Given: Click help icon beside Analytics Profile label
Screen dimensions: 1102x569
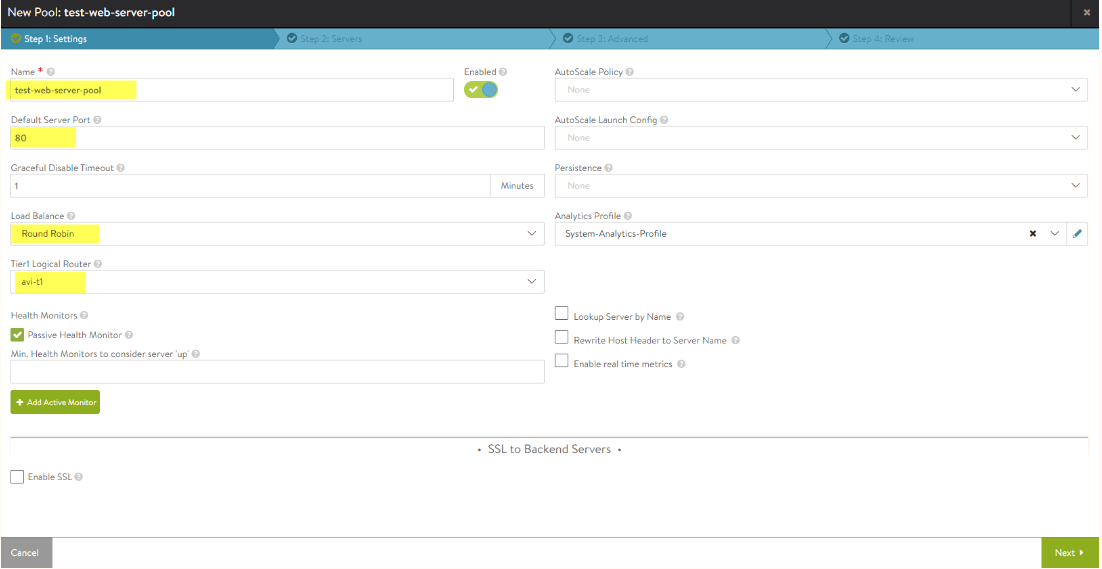Looking at the screenshot, I should [x=628, y=216].
